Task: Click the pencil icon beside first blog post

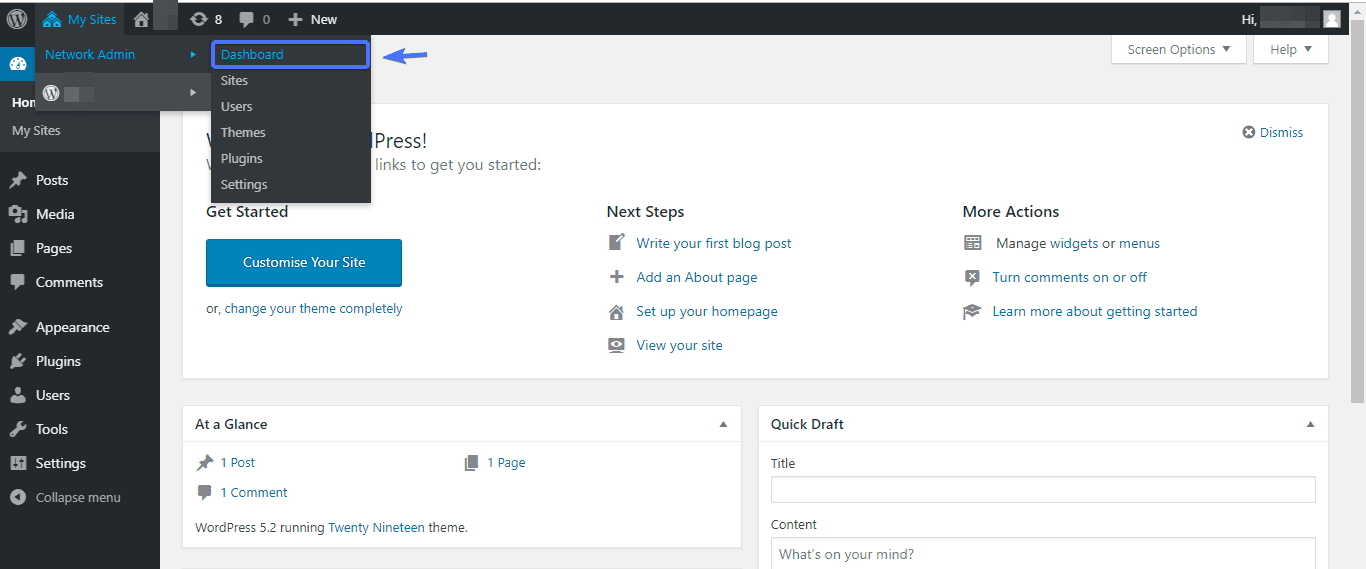Action: point(616,243)
